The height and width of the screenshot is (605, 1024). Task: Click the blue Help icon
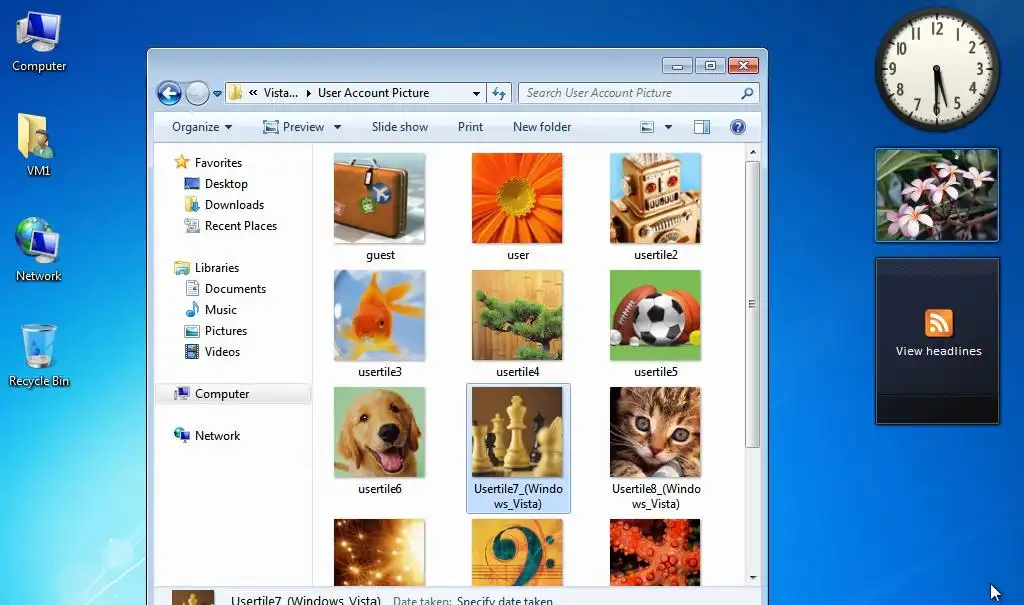click(738, 127)
